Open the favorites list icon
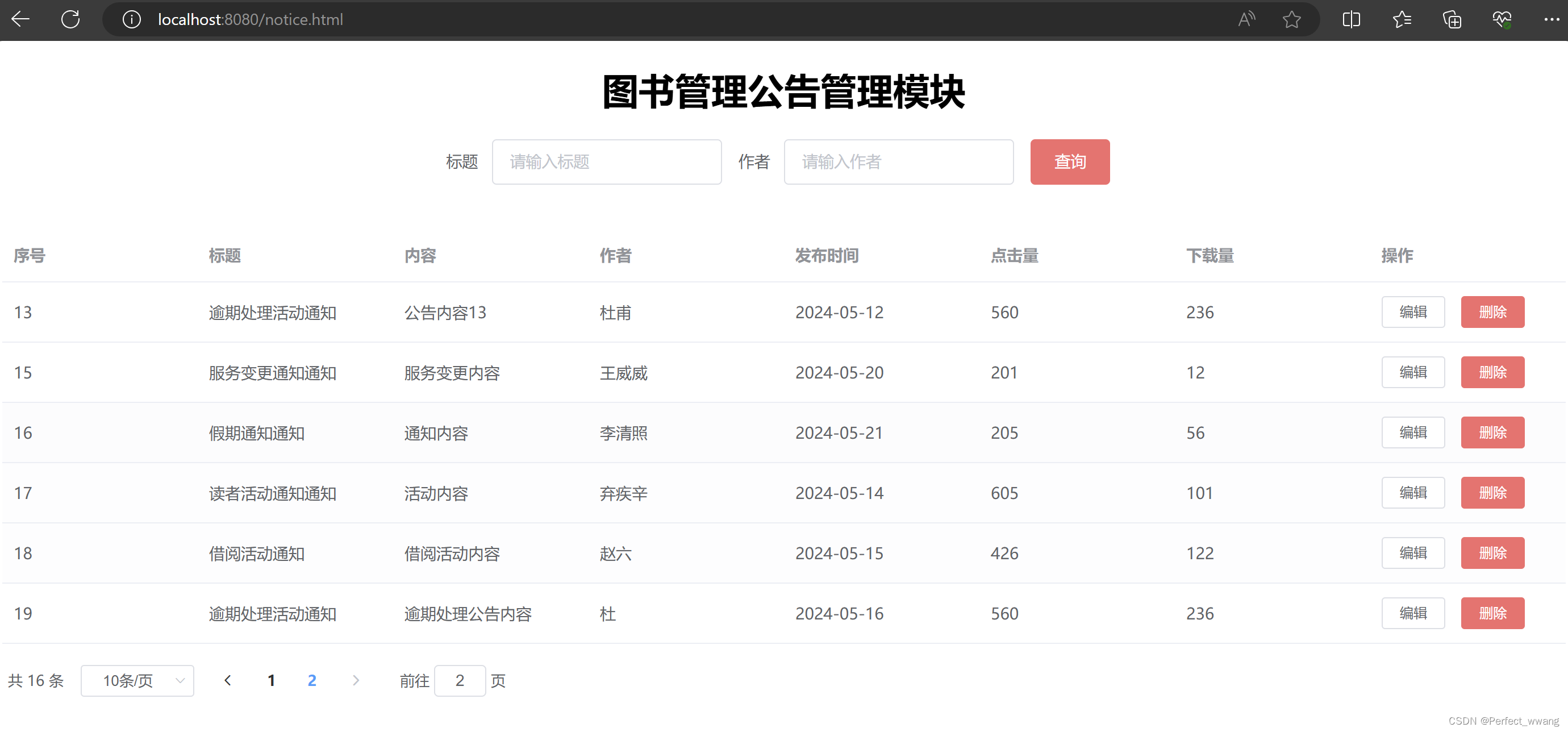Image resolution: width=1568 pixels, height=732 pixels. coord(1402,19)
